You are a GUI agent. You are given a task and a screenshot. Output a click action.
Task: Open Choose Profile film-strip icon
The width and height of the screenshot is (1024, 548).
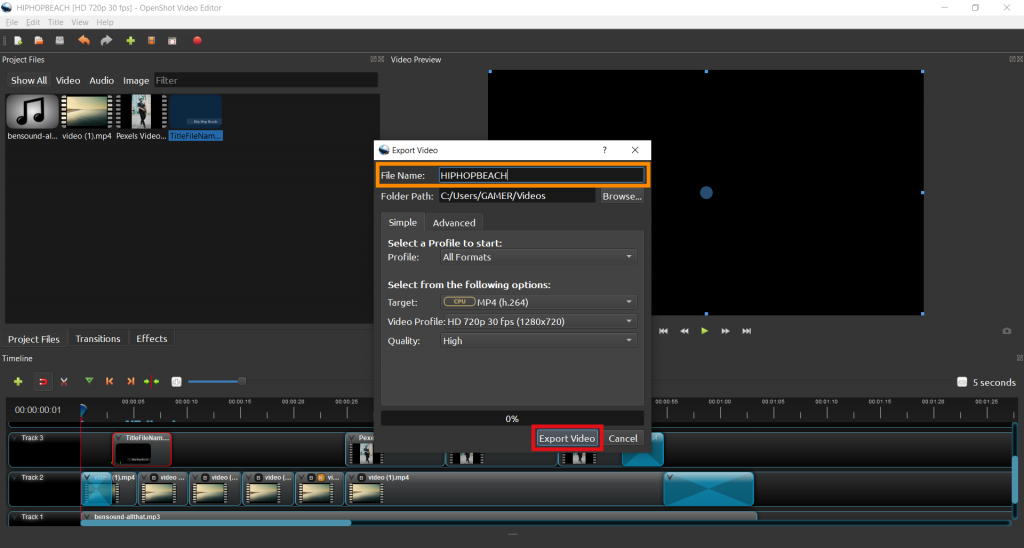click(152, 40)
